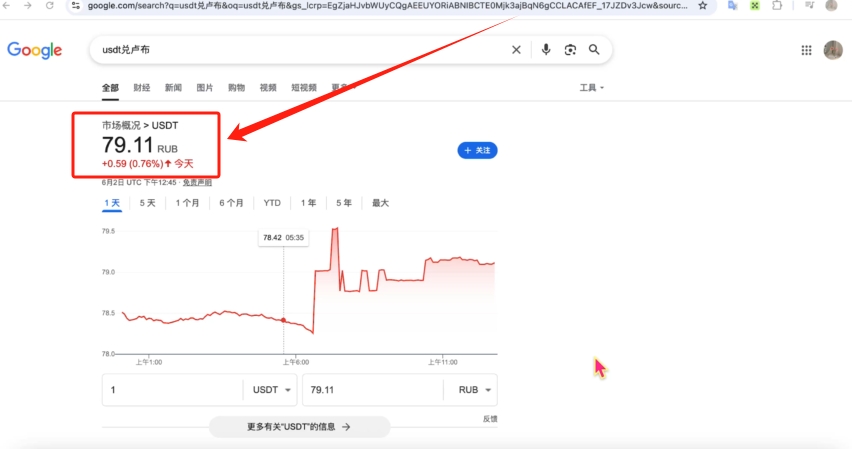Select the 6 个月 chart range
The width and height of the screenshot is (852, 449).
tap(231, 203)
